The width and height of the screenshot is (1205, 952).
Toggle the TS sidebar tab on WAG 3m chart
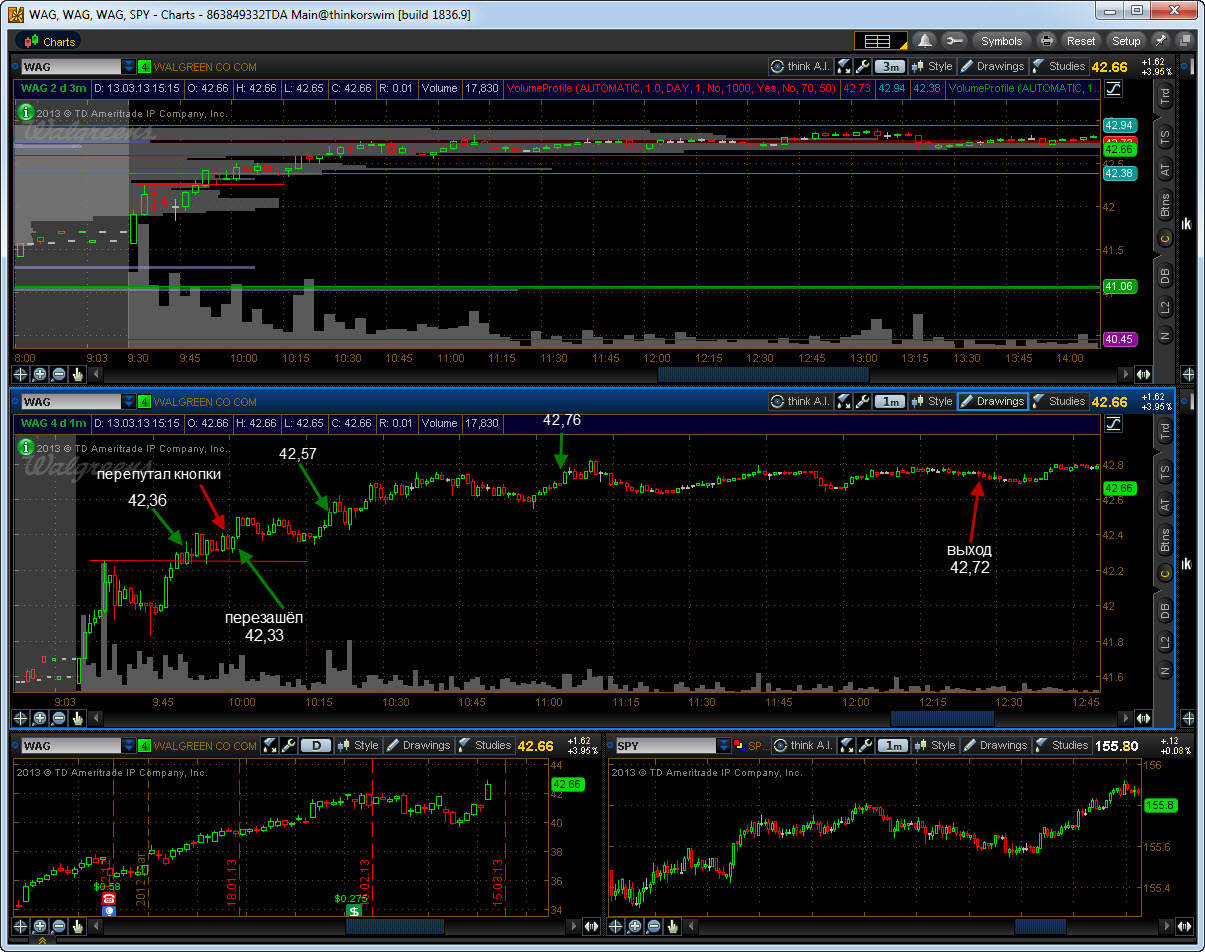[x=1165, y=135]
